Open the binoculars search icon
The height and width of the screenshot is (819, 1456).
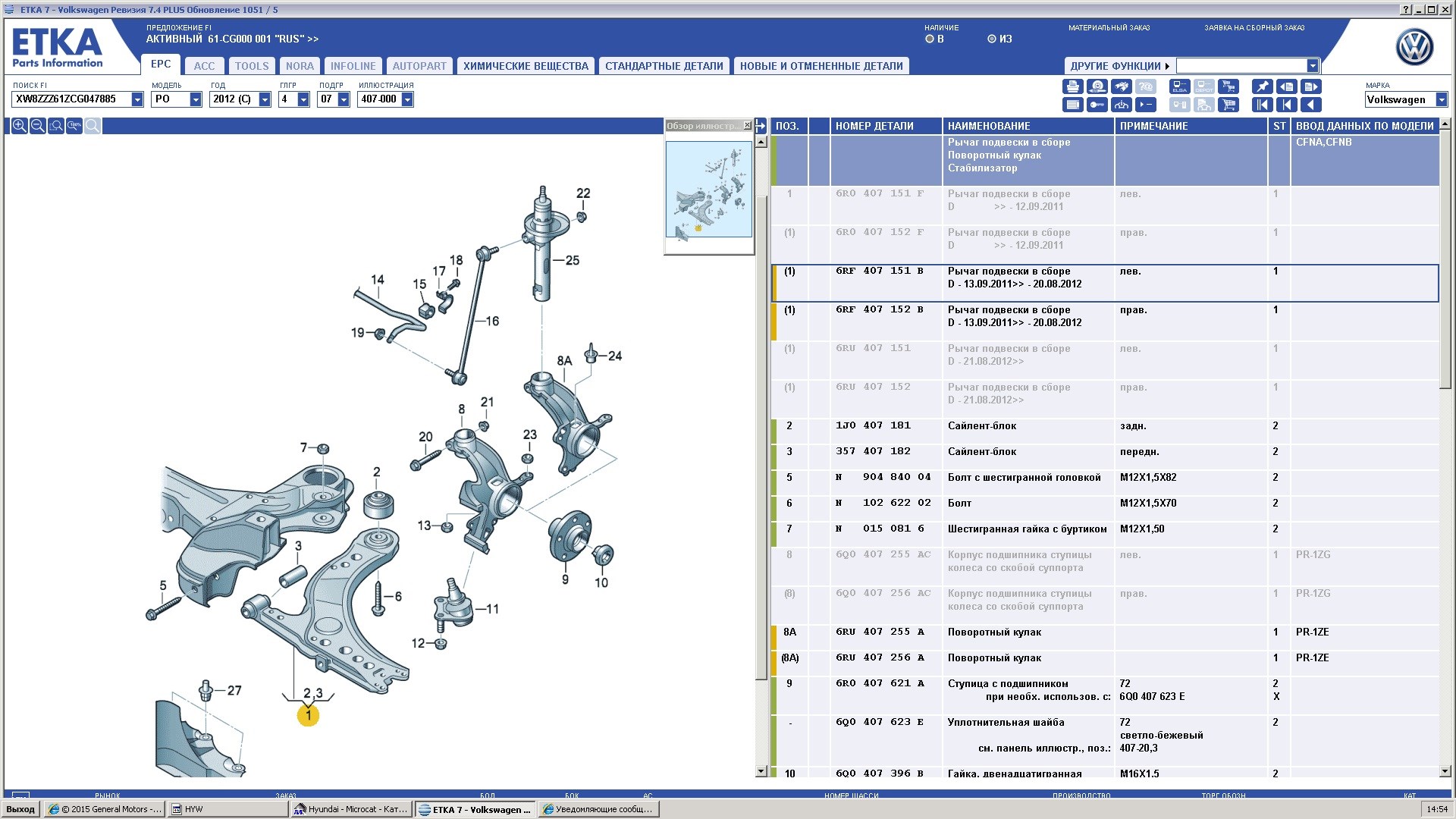click(x=1122, y=86)
